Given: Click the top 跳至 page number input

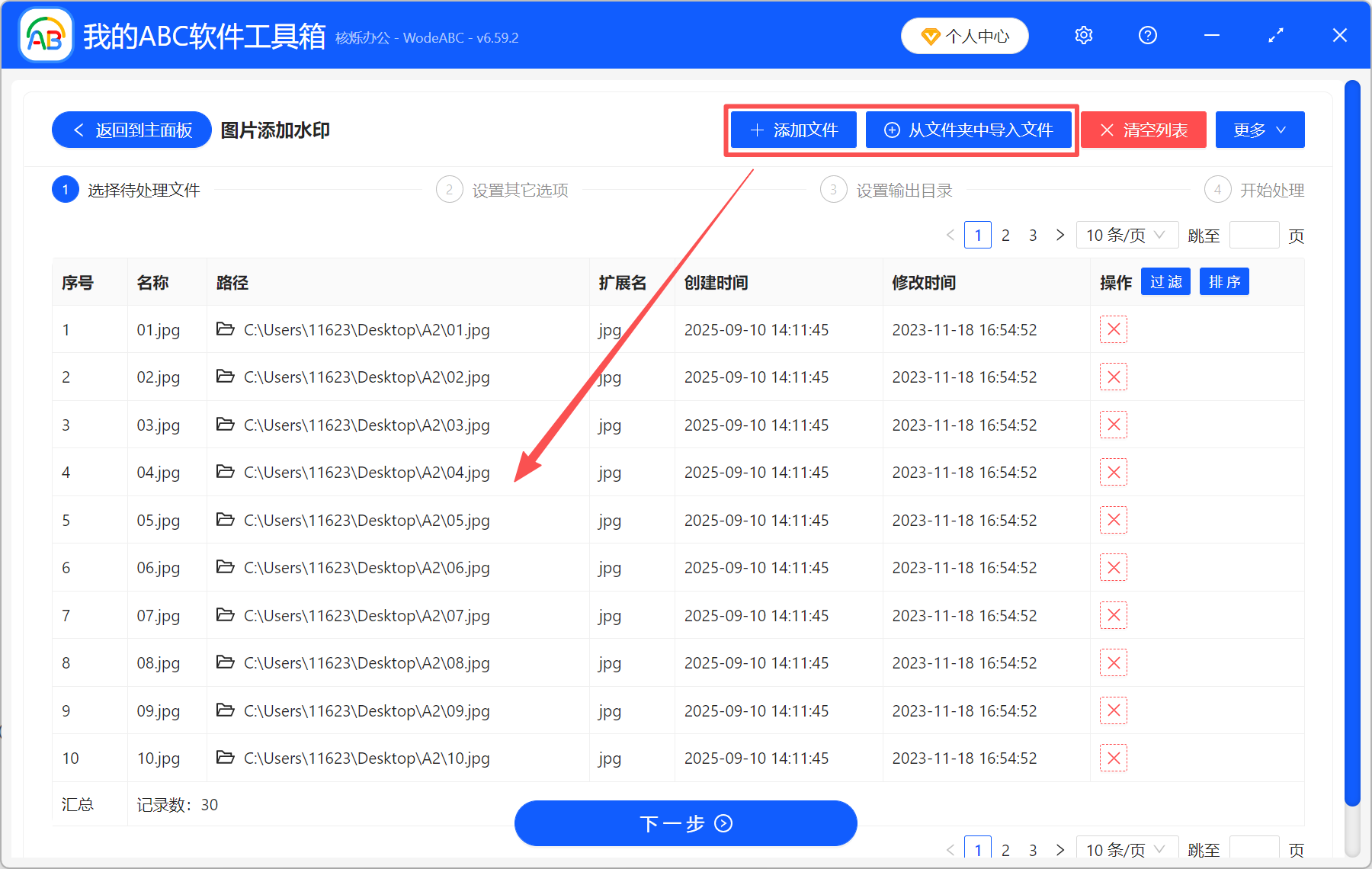Looking at the screenshot, I should tap(1255, 235).
